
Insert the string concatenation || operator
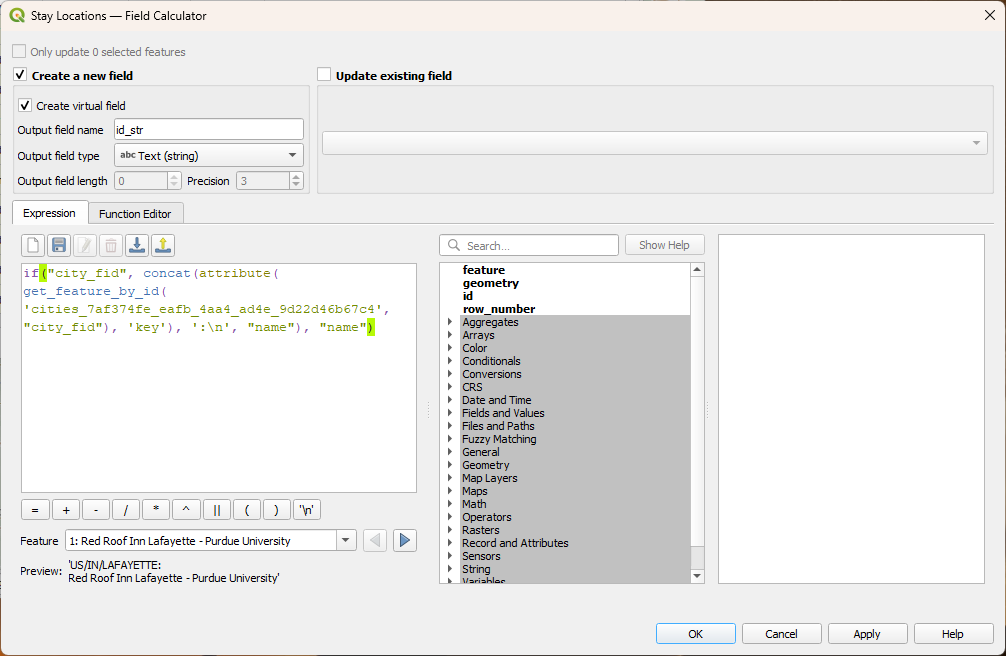click(216, 509)
